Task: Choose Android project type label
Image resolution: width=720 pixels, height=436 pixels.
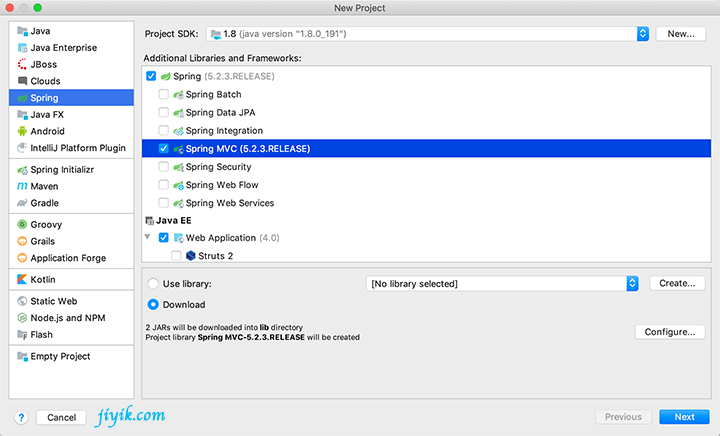Action: pos(47,131)
